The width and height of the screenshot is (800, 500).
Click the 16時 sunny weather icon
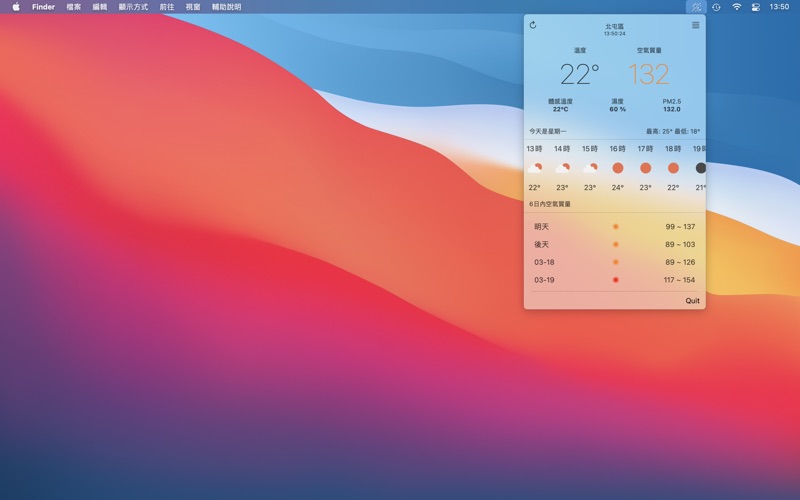(617, 168)
